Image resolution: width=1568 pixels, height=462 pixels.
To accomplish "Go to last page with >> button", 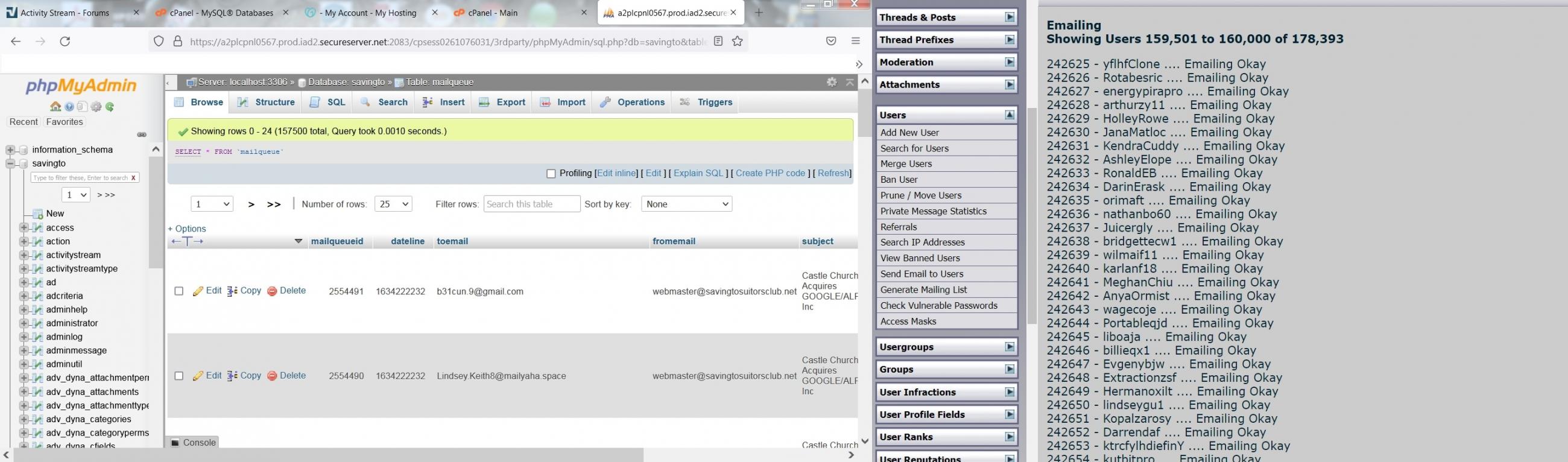I will pos(274,204).
